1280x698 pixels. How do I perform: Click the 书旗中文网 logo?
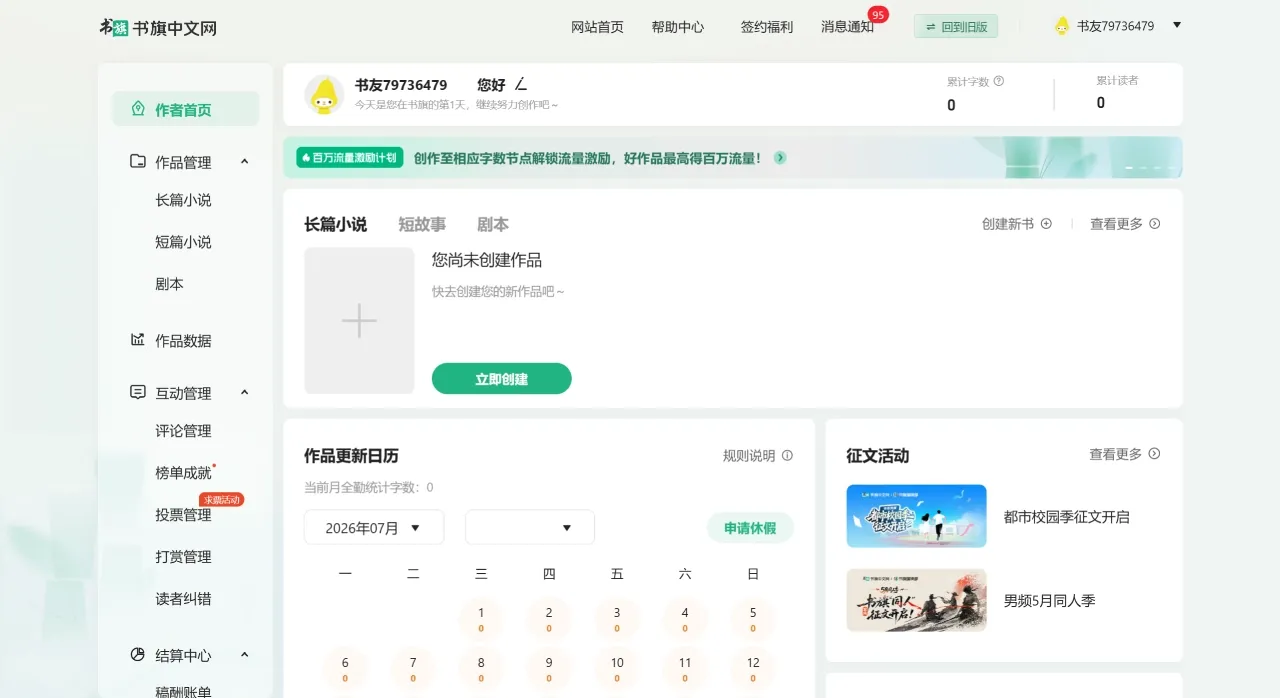pos(158,27)
